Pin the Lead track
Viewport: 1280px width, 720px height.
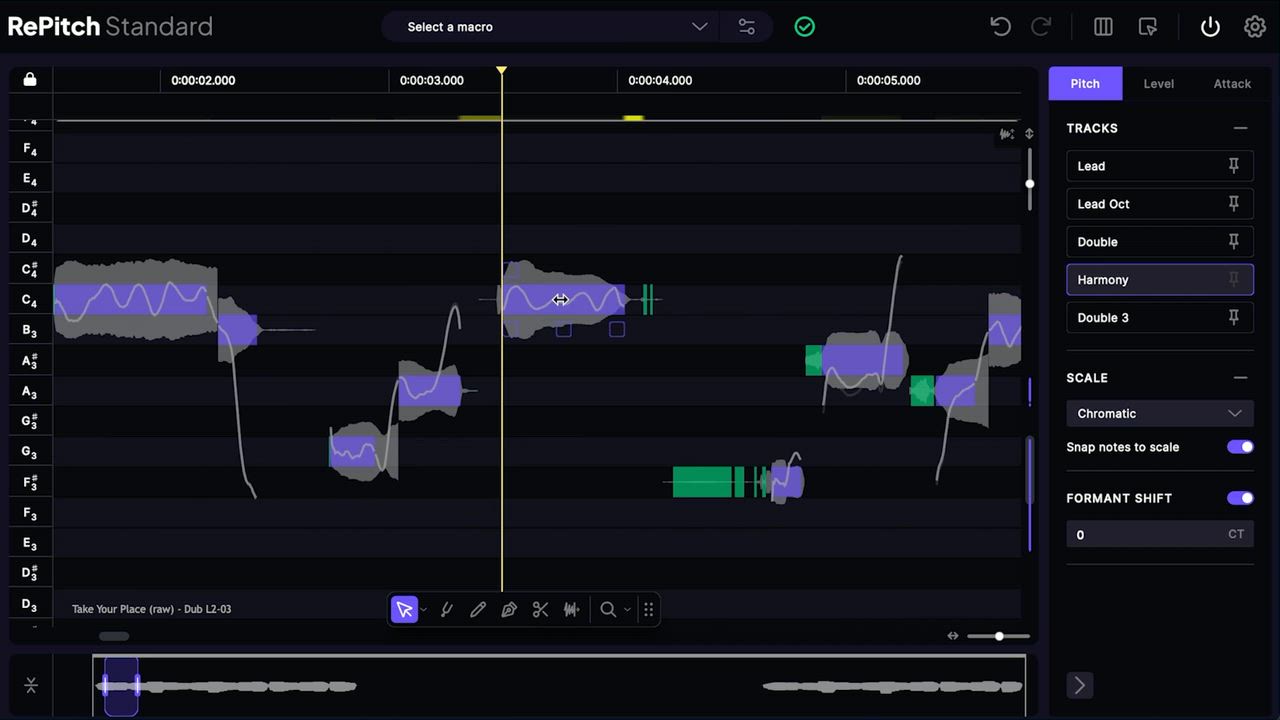tap(1233, 166)
